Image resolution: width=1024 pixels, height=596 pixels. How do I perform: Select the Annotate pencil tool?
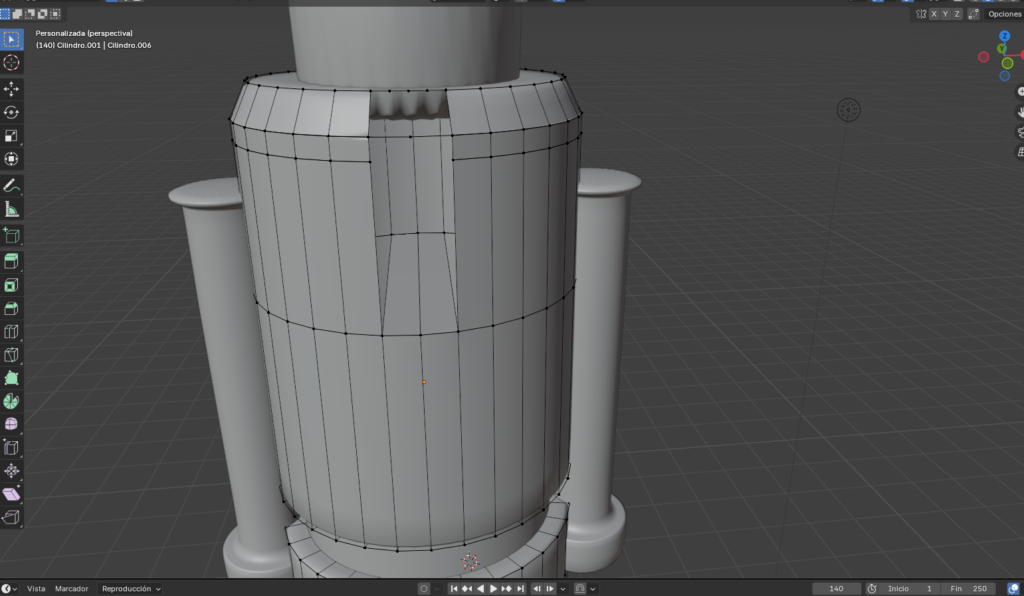[x=12, y=186]
